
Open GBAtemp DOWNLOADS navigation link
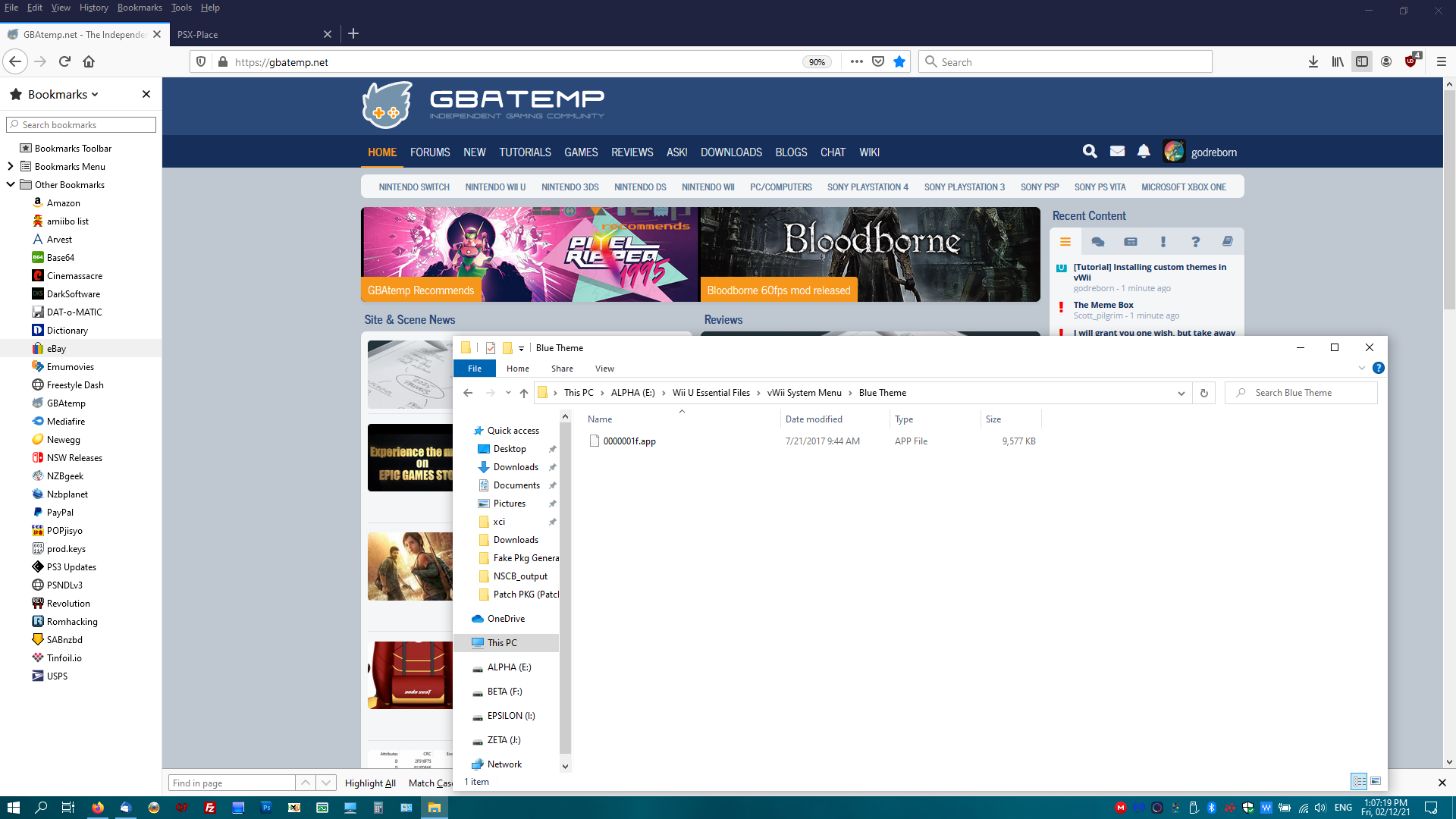(731, 152)
